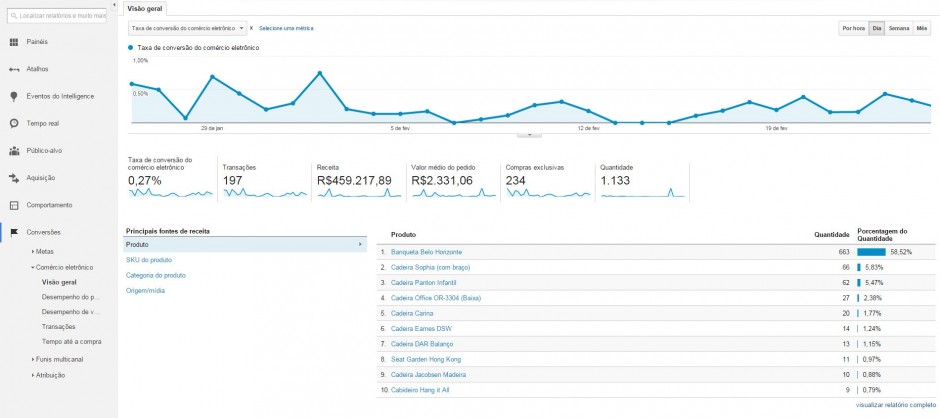Click the Quantidade column header
The height and width of the screenshot is (418, 940).
click(x=831, y=234)
